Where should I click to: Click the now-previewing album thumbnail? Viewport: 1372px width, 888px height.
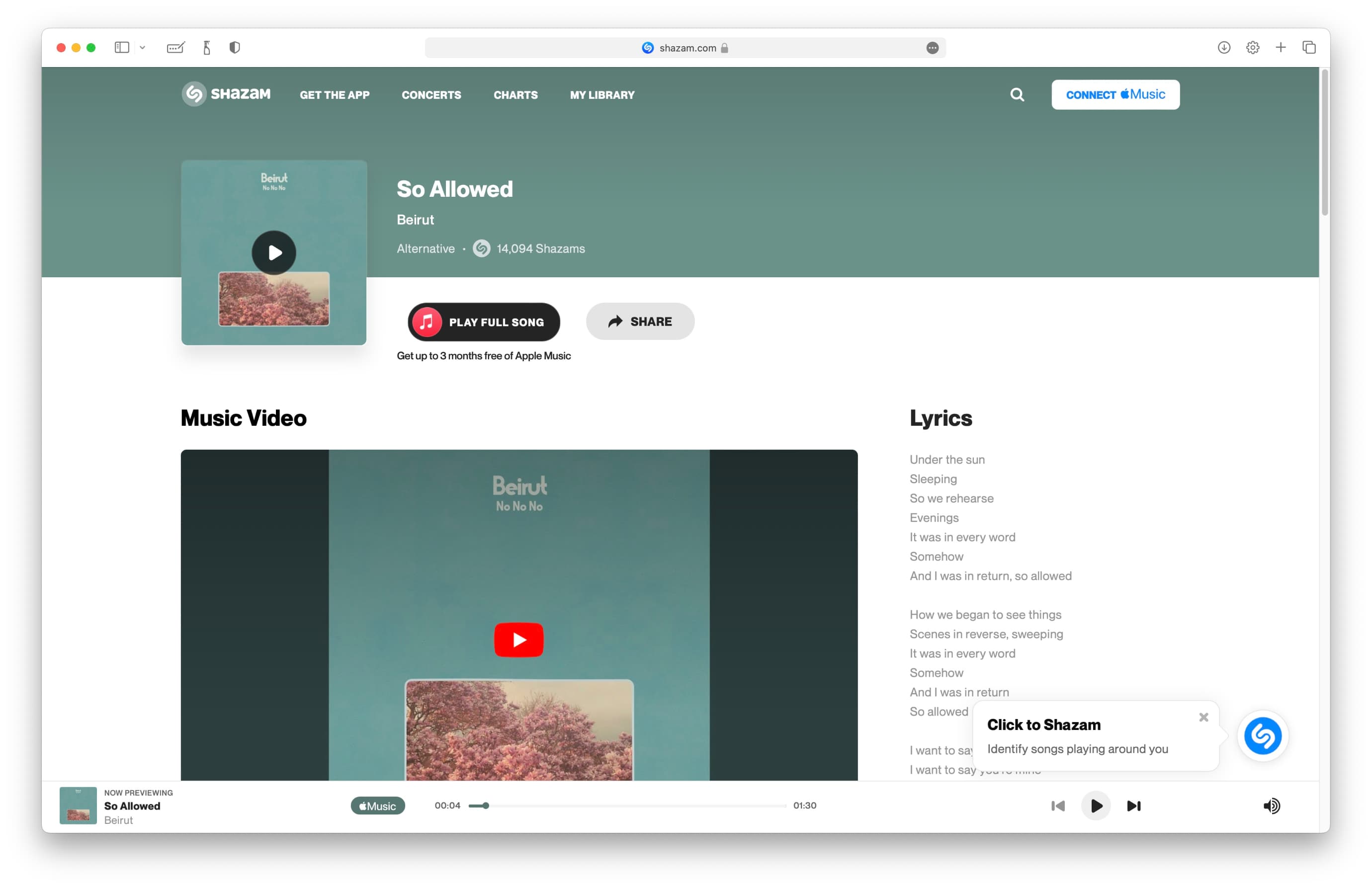pos(78,806)
